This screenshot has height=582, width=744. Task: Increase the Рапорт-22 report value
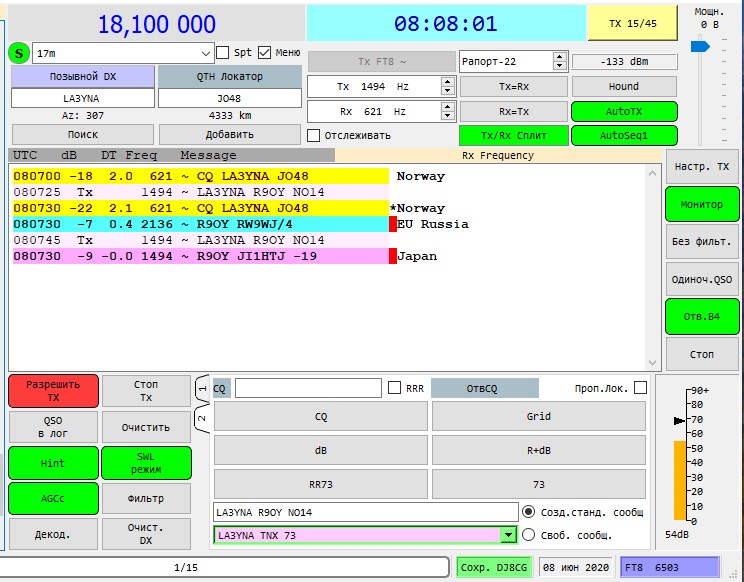(560, 56)
